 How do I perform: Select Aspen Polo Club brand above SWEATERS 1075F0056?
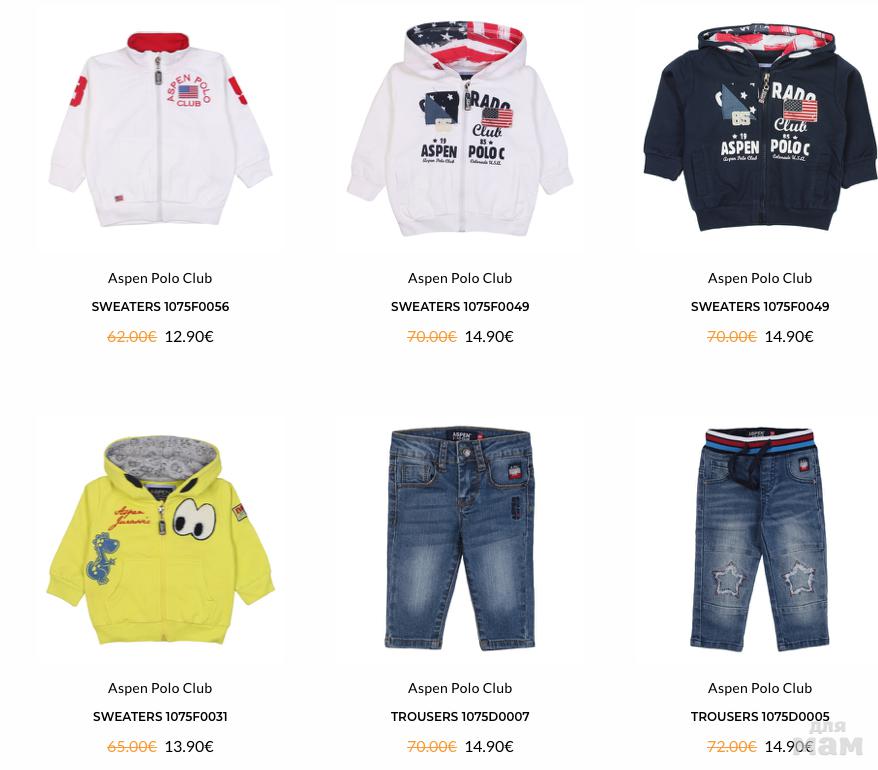[160, 278]
